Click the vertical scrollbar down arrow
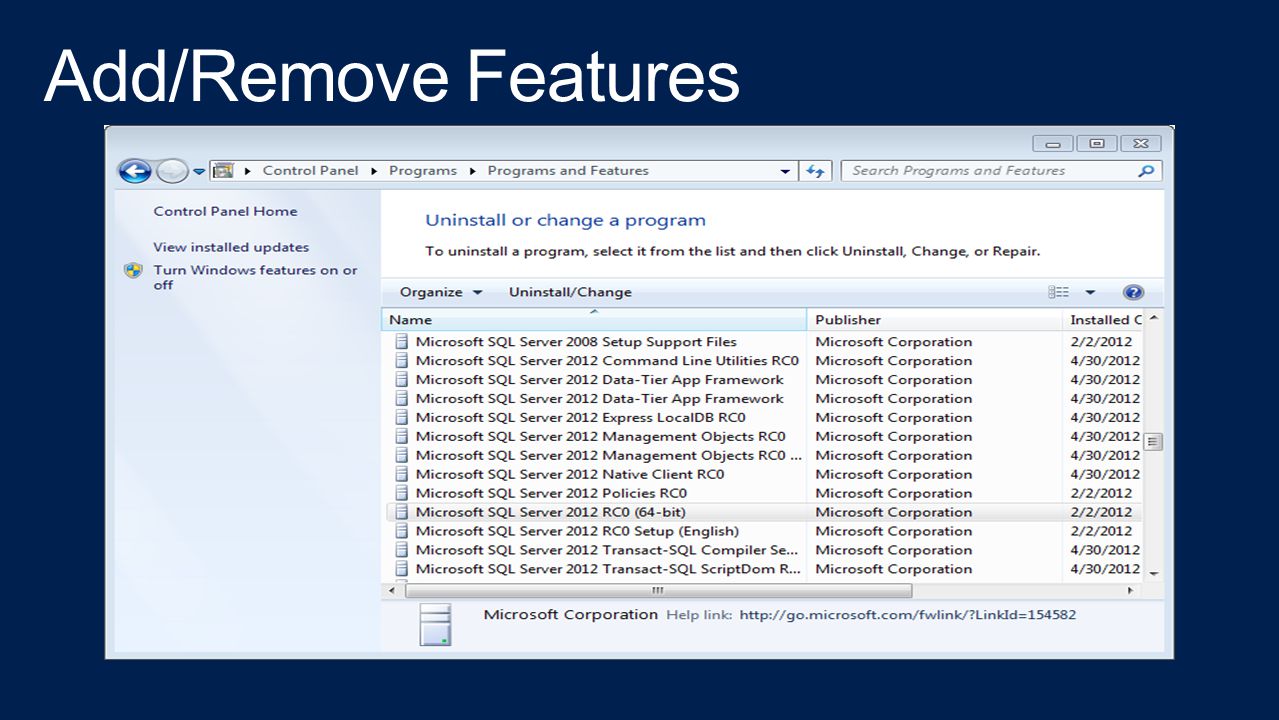The width and height of the screenshot is (1279, 720). [1154, 573]
